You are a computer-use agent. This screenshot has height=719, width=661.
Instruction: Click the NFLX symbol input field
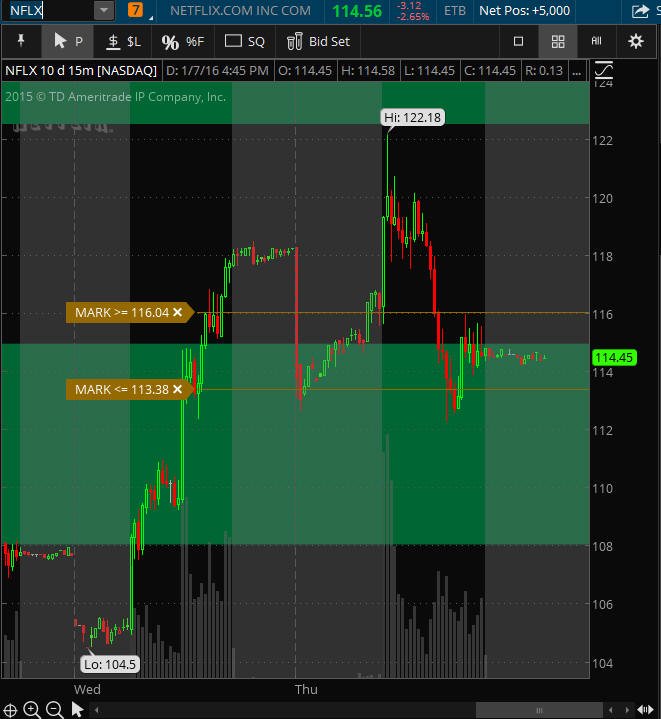48,10
